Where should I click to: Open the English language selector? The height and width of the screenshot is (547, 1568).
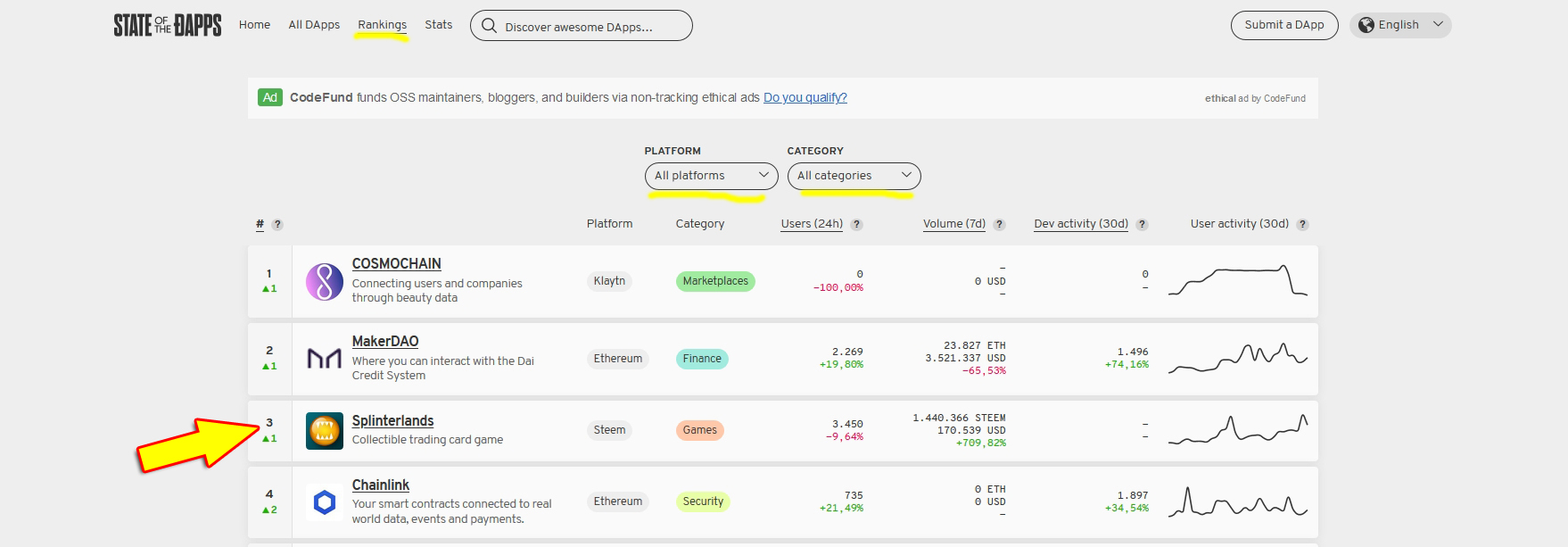pos(1399,25)
